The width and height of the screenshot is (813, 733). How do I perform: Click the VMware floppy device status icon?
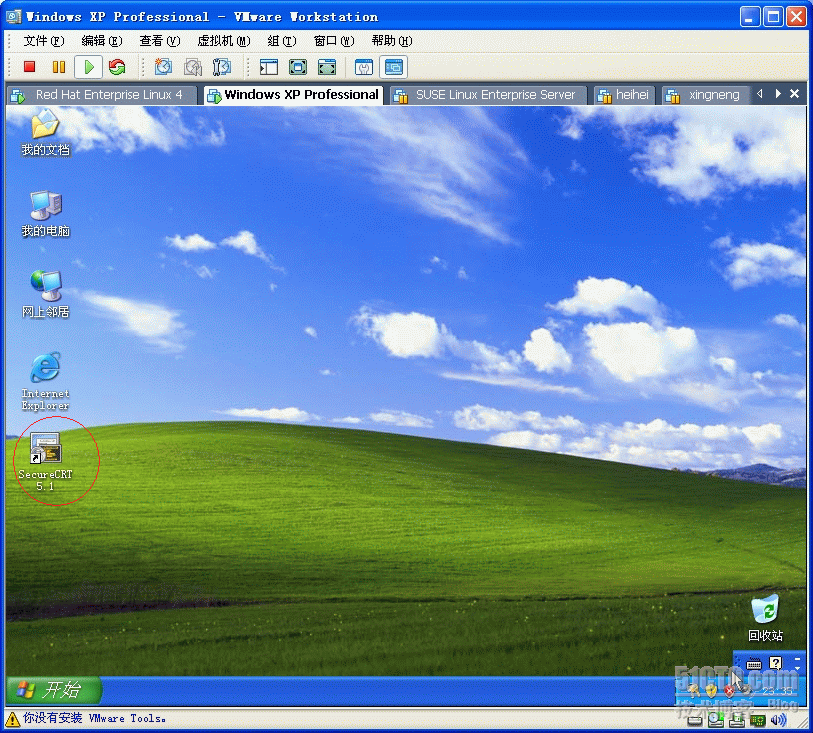pyautogui.click(x=737, y=720)
